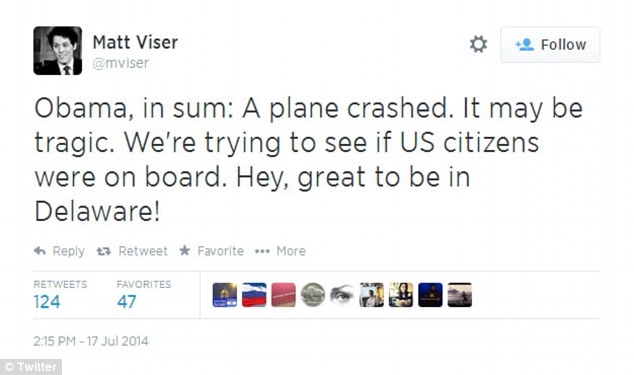The width and height of the screenshot is (634, 375).
Task: Click the Follow button
Action: click(550, 44)
